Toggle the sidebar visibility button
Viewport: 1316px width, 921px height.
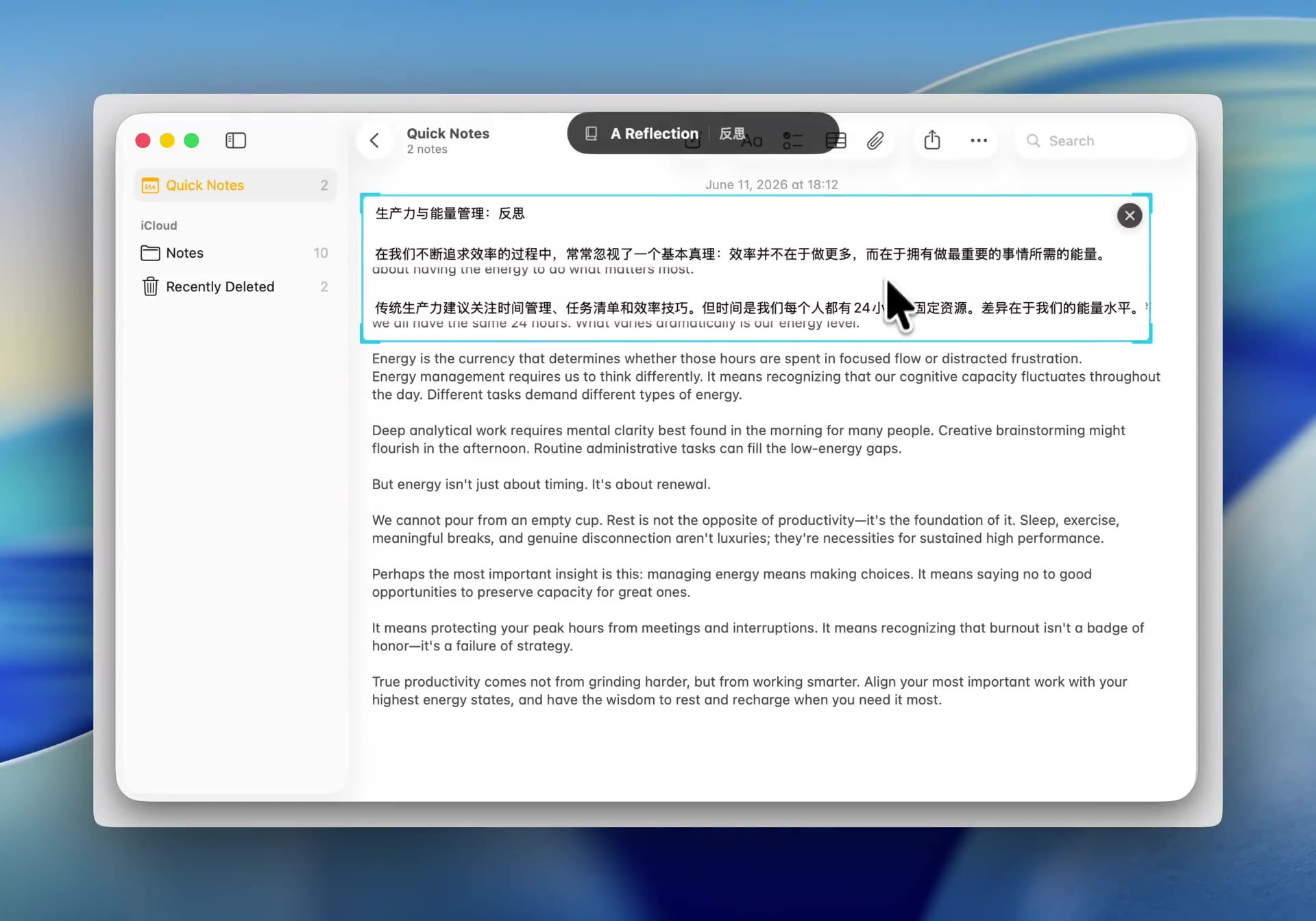tap(236, 140)
